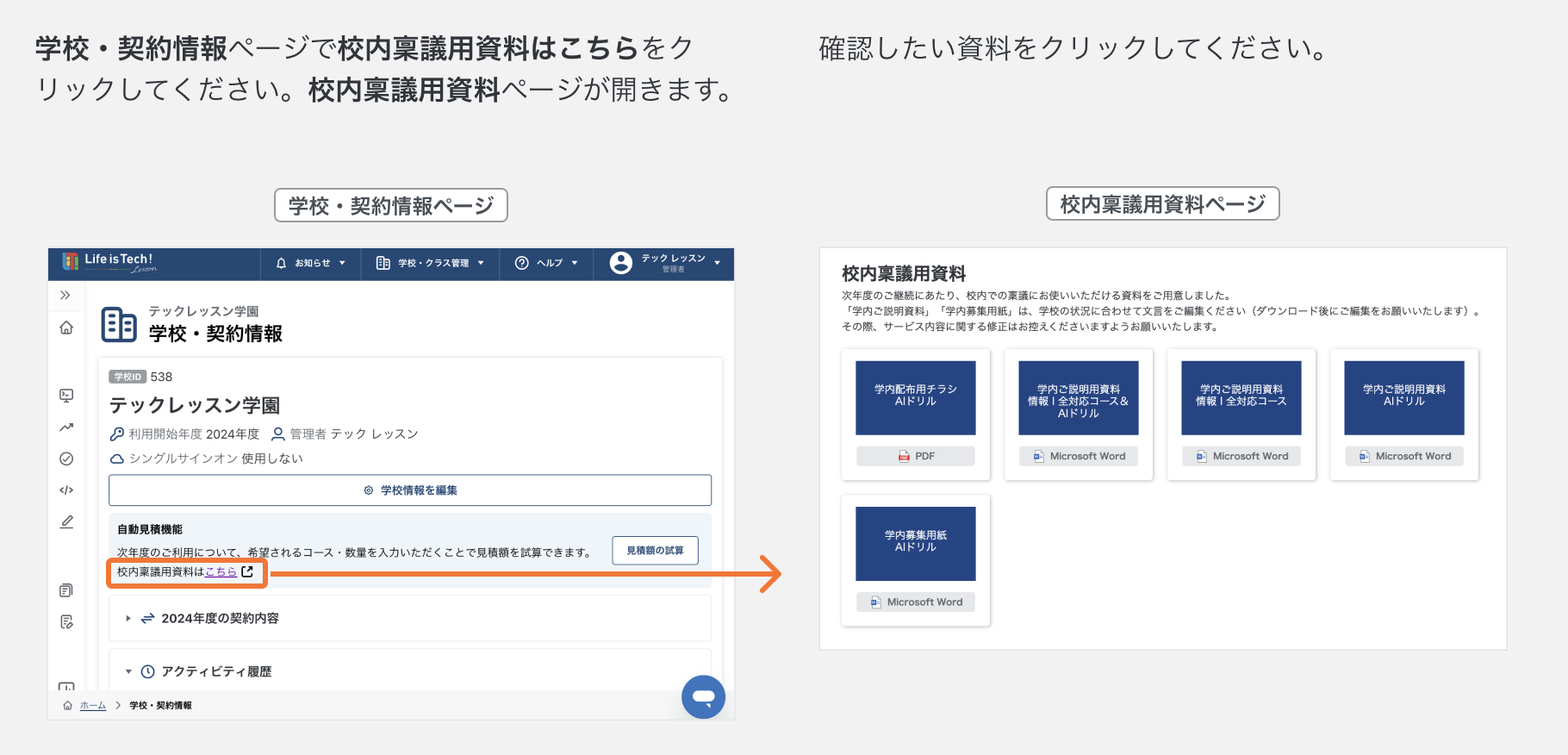Open the 学内配布用チラシ AIドリル thumbnail
Viewport: 1568px width, 755px height.
click(916, 397)
